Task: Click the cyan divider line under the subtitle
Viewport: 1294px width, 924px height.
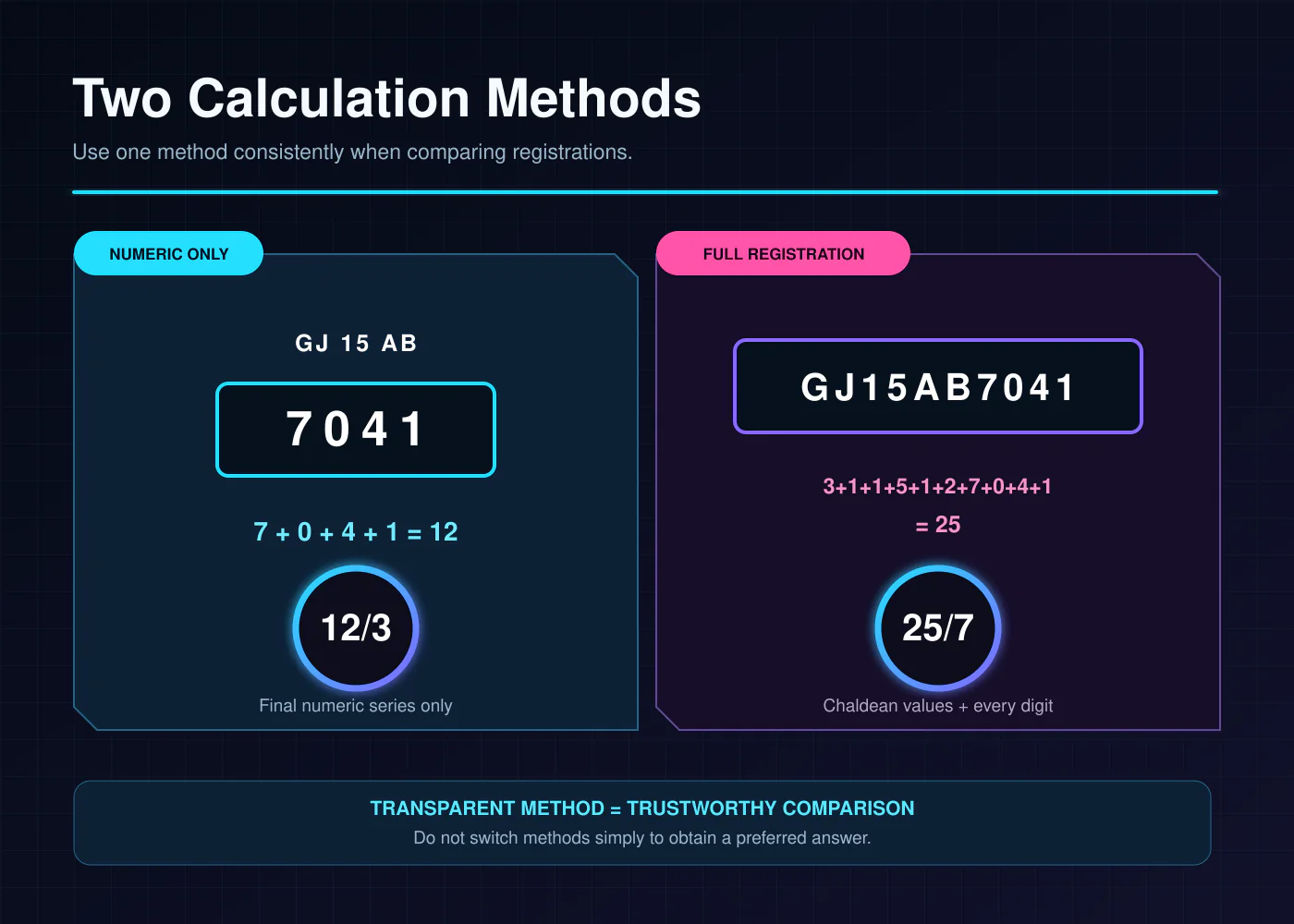Action: point(645,192)
